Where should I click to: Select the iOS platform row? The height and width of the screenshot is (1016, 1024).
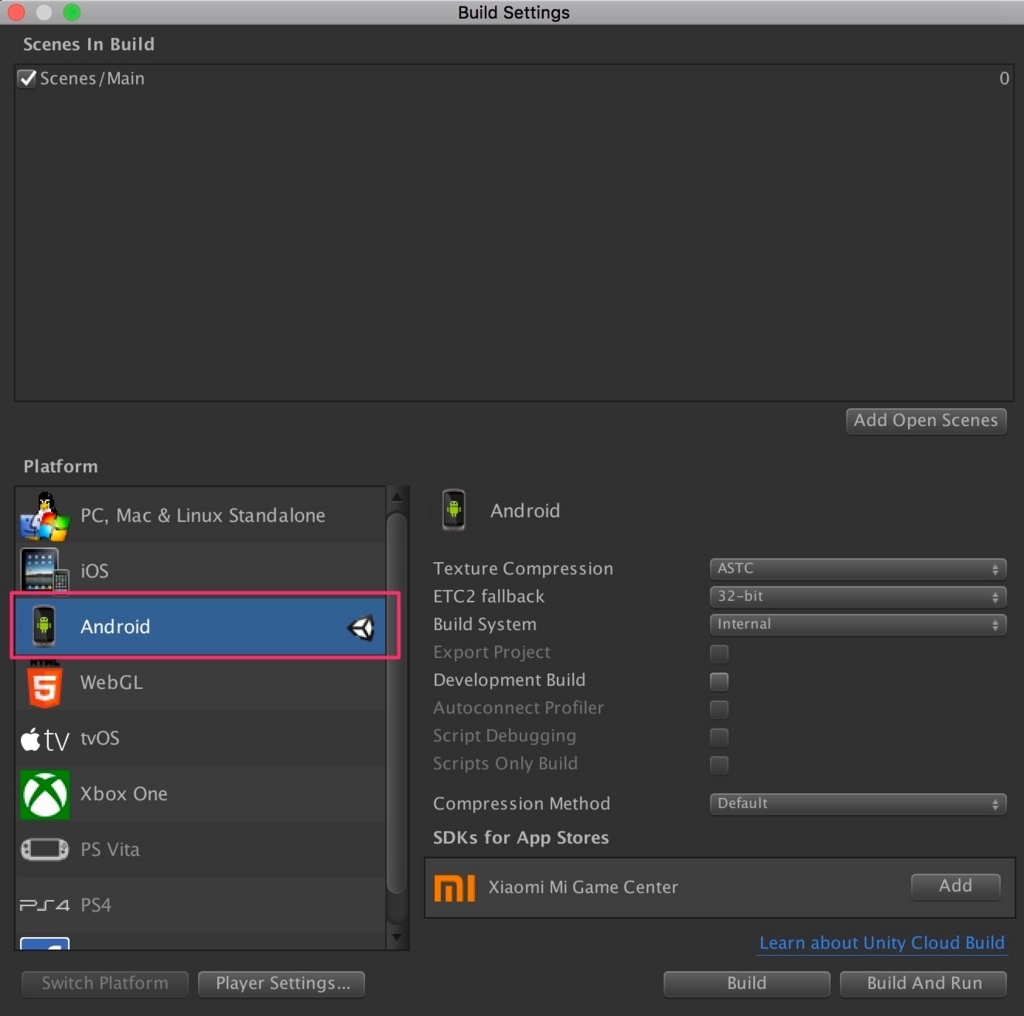[x=200, y=571]
